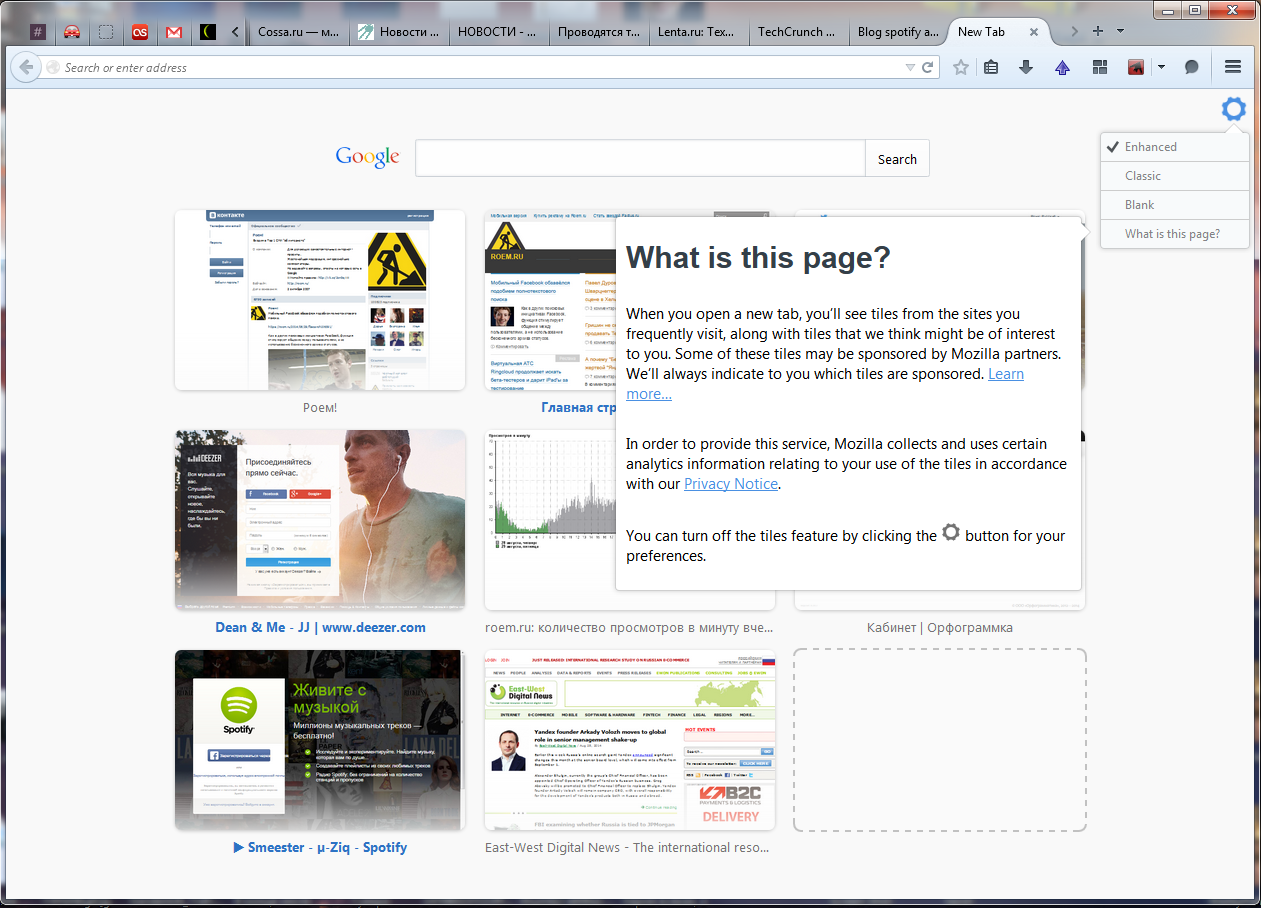Click the 'What is this page?' popup heading
Screen dimensions: 1261x908
pos(758,258)
